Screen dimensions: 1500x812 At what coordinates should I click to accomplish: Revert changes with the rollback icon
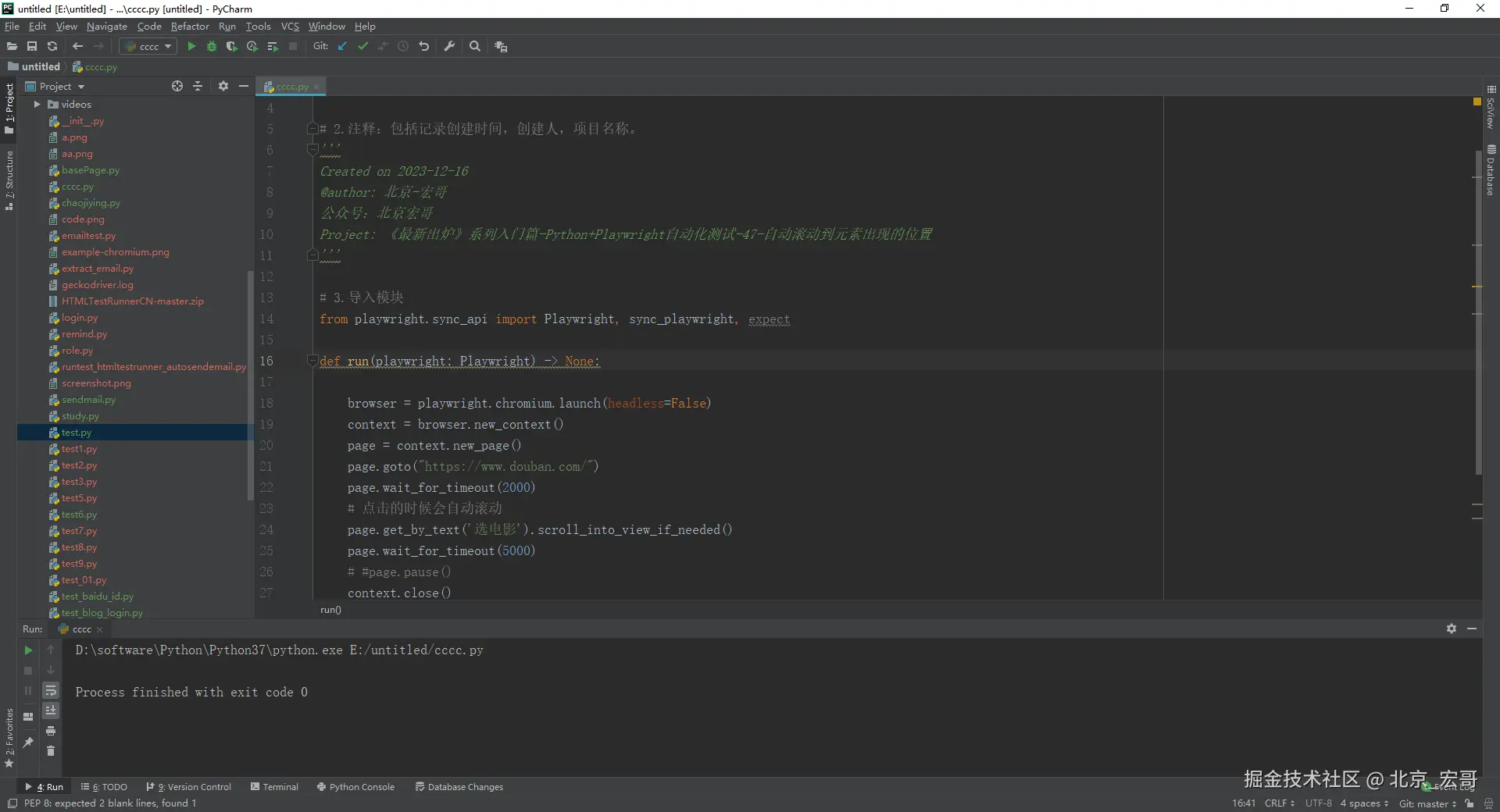424,47
